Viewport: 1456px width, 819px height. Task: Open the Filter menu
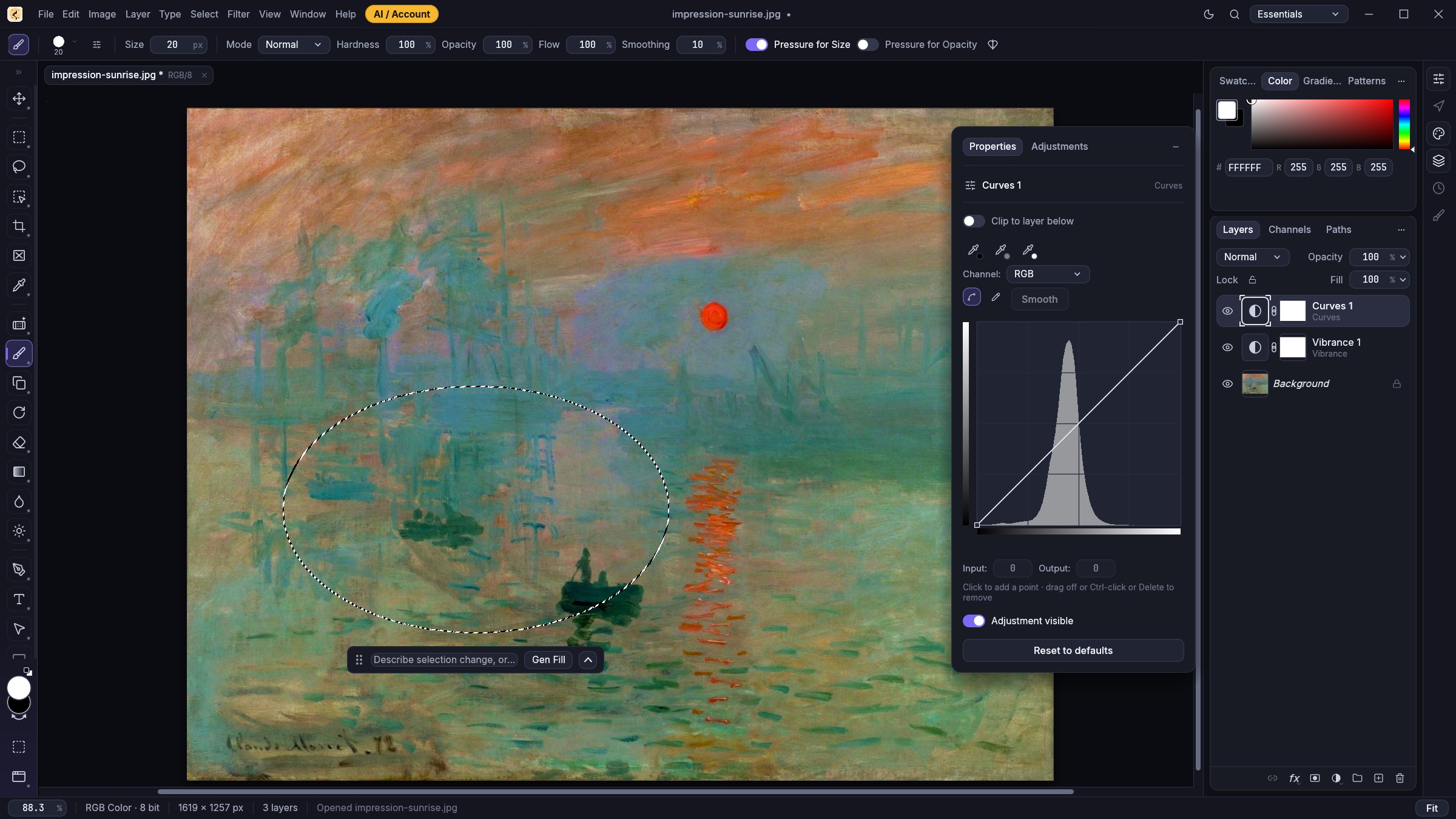tap(238, 14)
